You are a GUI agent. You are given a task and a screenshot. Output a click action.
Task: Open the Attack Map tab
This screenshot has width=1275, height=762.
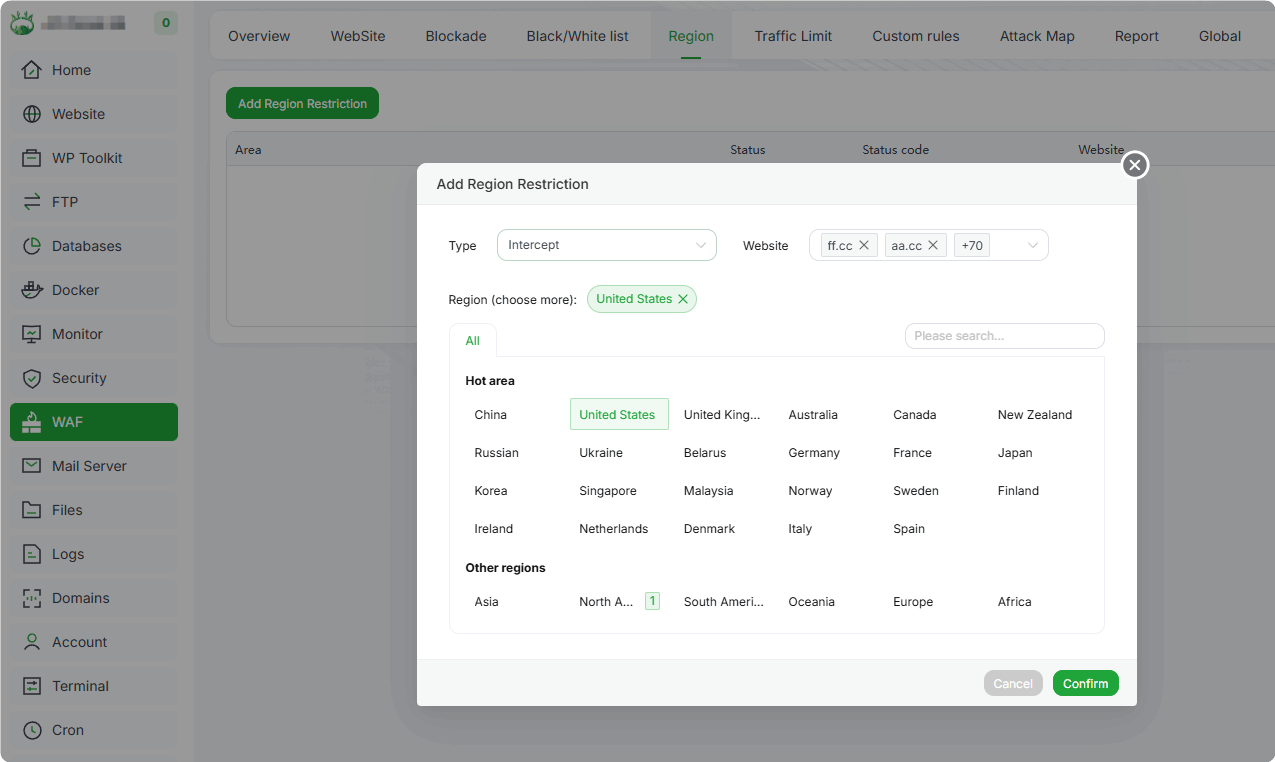point(1037,36)
